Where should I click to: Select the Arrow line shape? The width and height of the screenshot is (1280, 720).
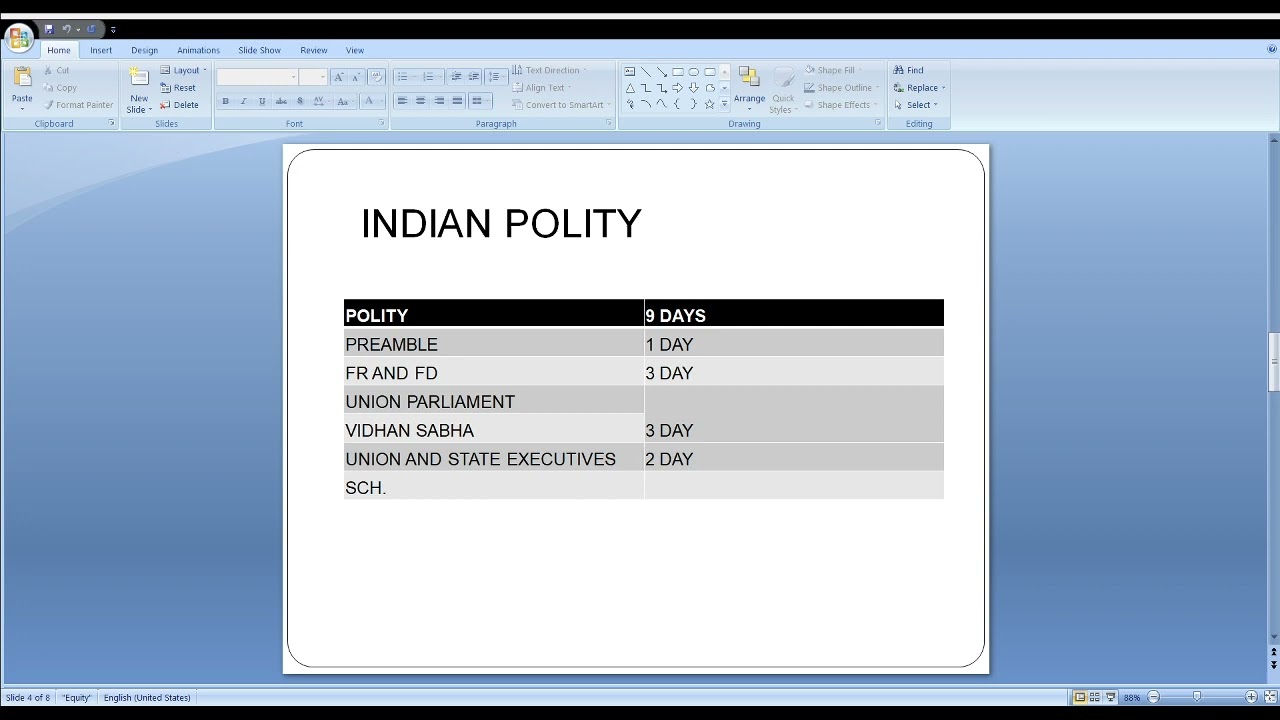pos(662,72)
